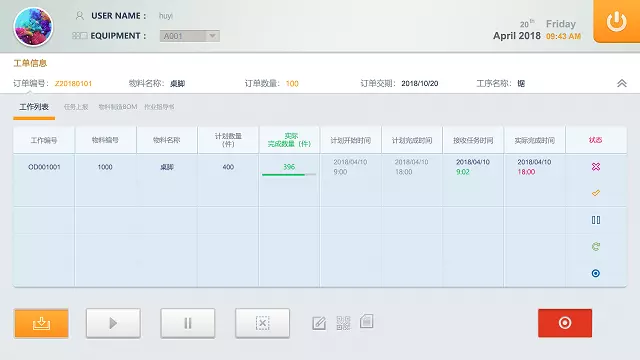This screenshot has width=640, height=360.
Task: Open the 任务上报 tab
Action: pyautogui.click(x=76, y=107)
